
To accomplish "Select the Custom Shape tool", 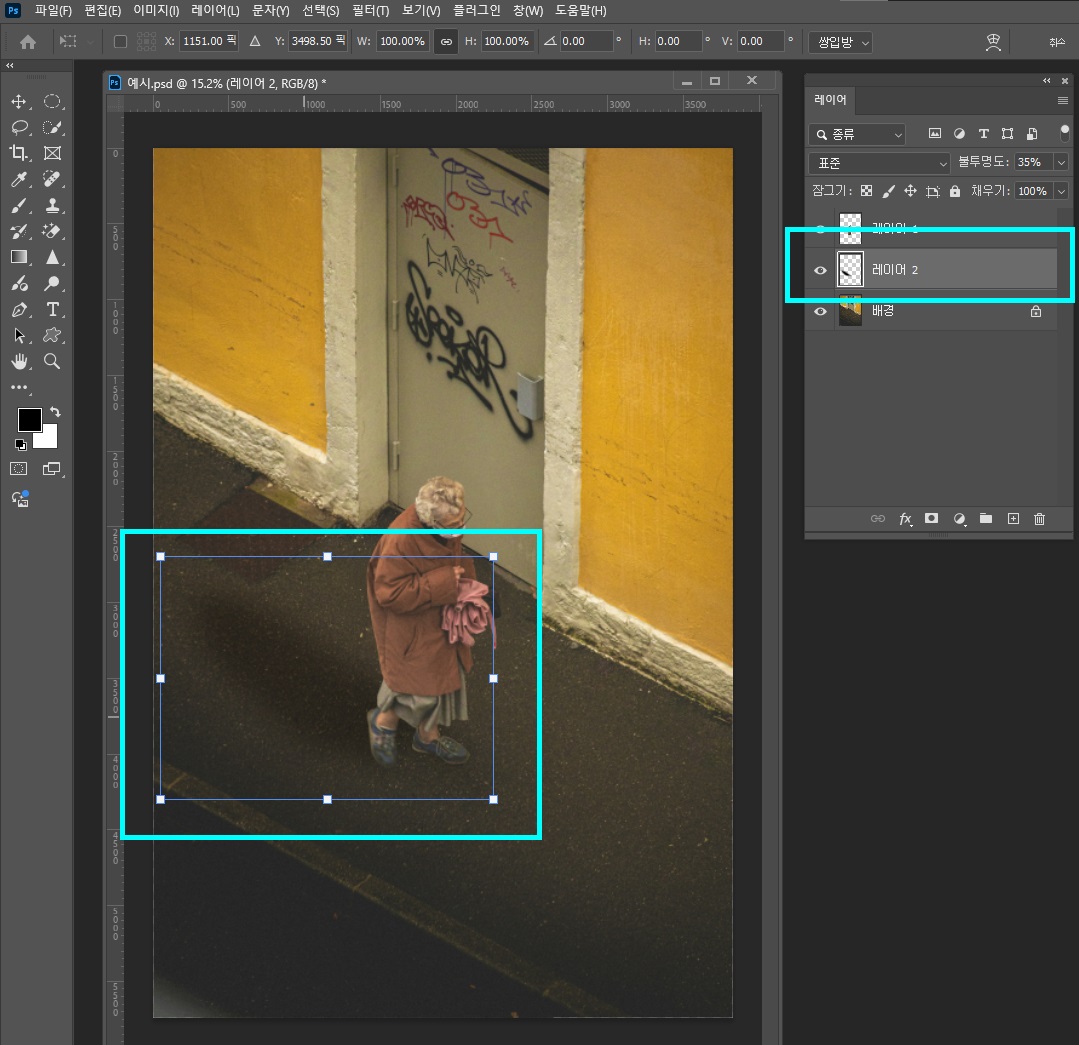I will click(52, 336).
